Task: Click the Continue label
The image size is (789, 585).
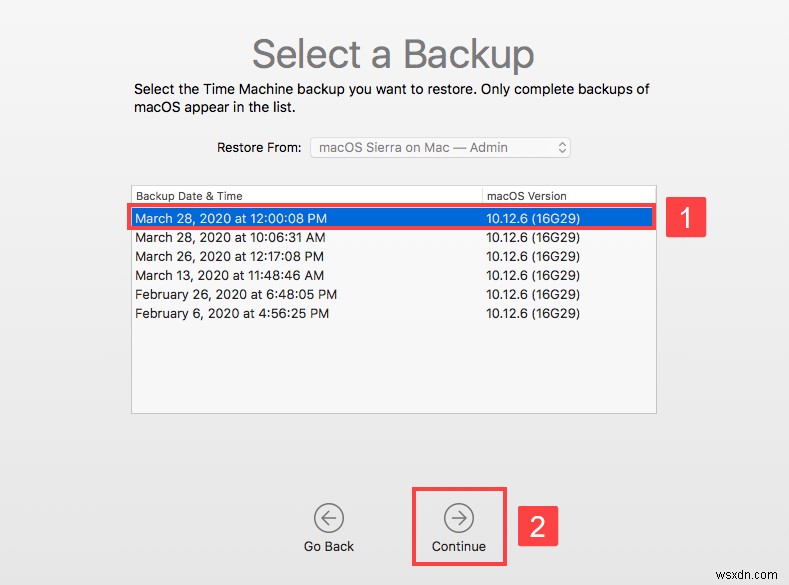Action: (x=459, y=546)
